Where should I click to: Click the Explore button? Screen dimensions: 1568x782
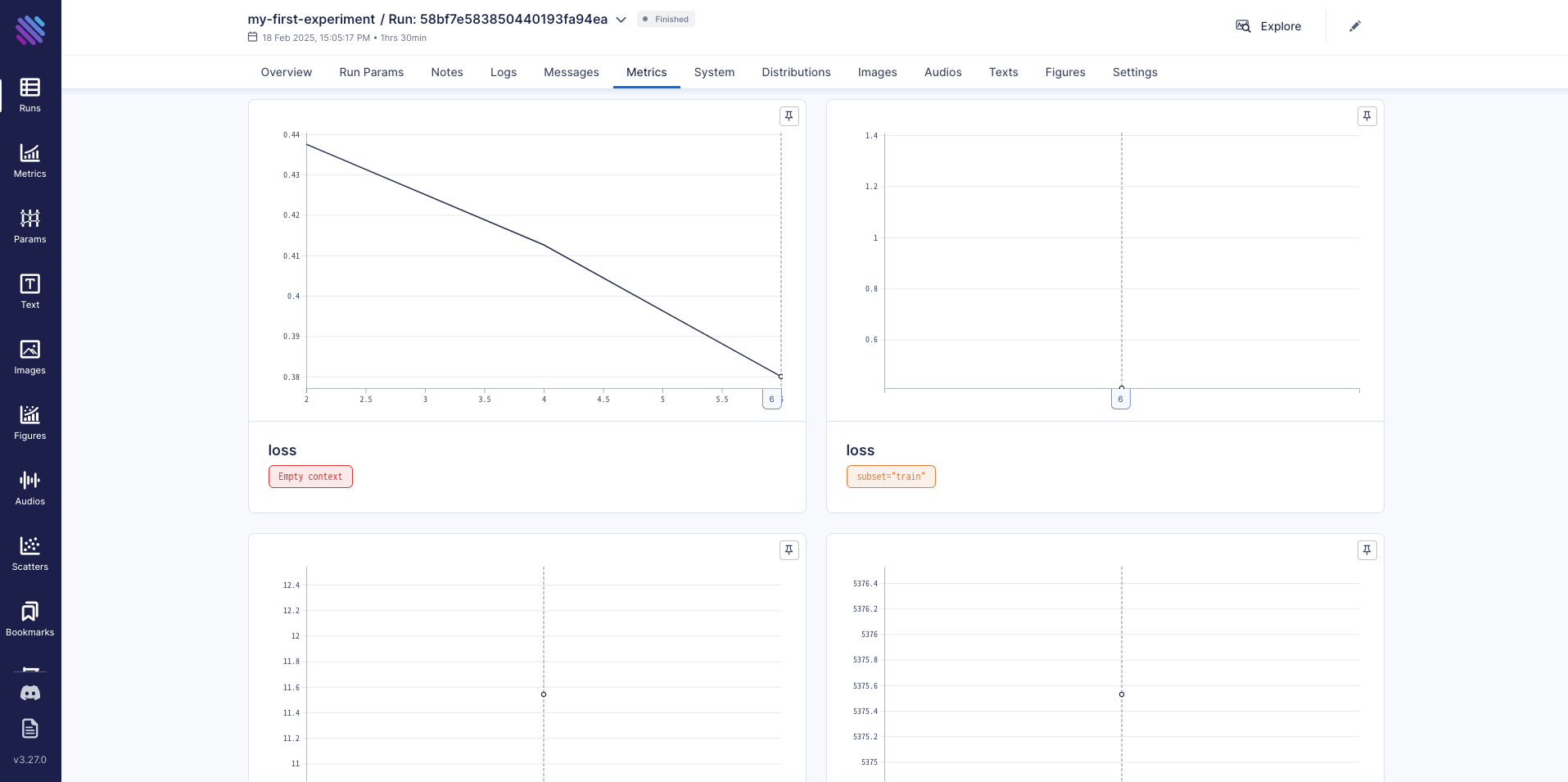pos(1268,26)
